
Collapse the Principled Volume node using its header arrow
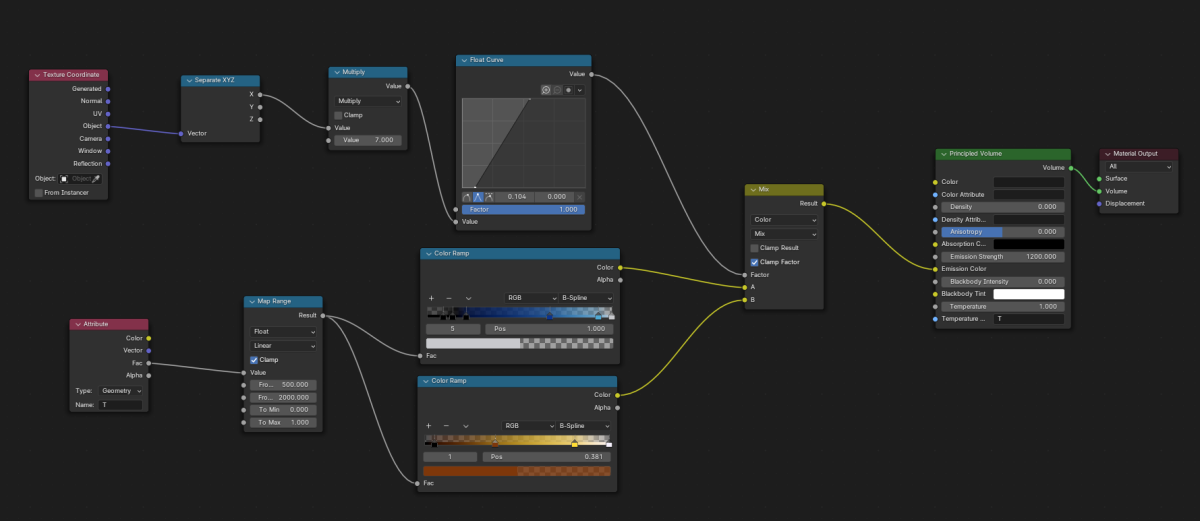pyautogui.click(x=941, y=154)
